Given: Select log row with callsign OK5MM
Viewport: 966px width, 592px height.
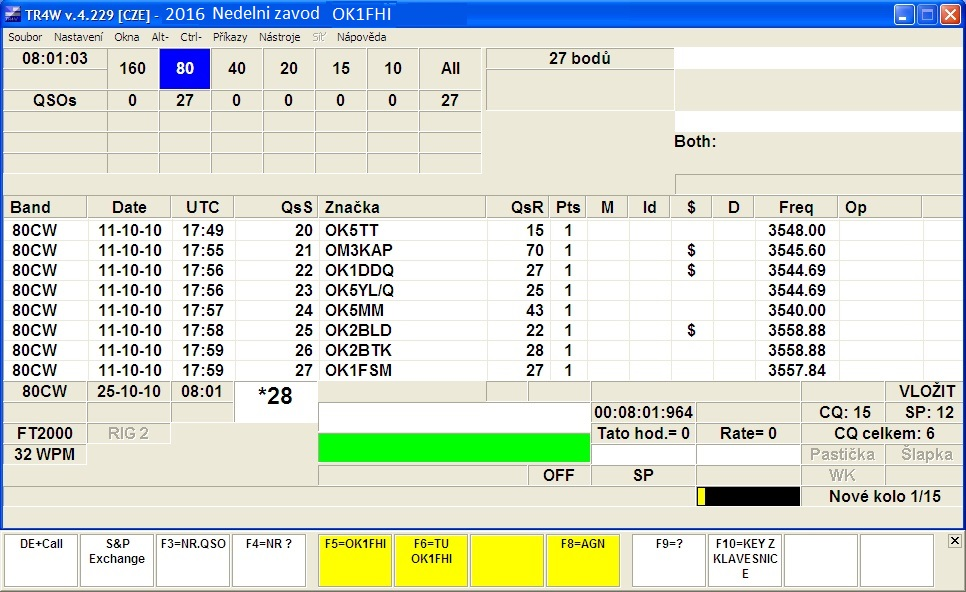Looking at the screenshot, I should tap(484, 310).
